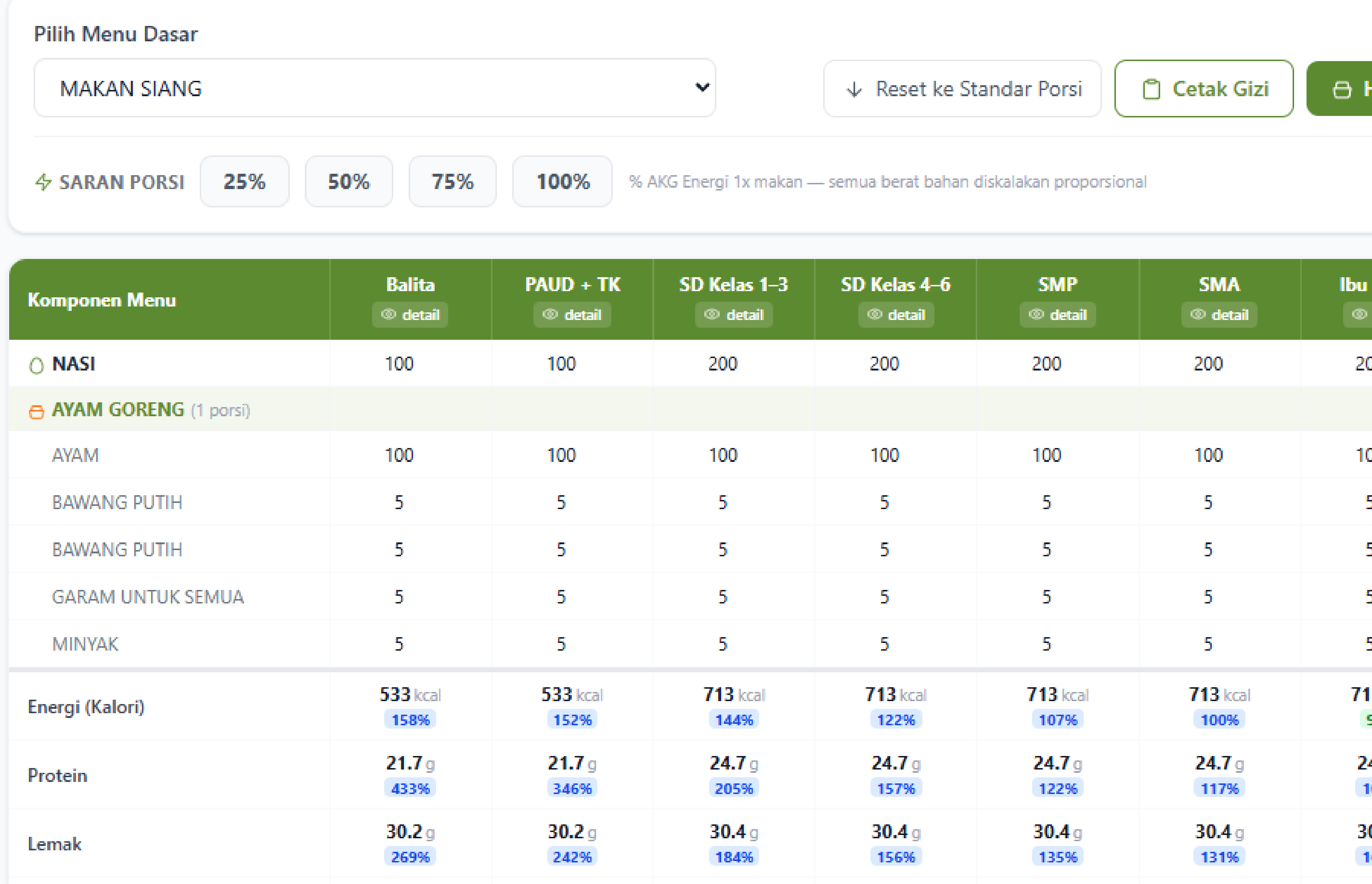Click the green printer button at right edge
The image size is (1372, 884).
(1340, 89)
